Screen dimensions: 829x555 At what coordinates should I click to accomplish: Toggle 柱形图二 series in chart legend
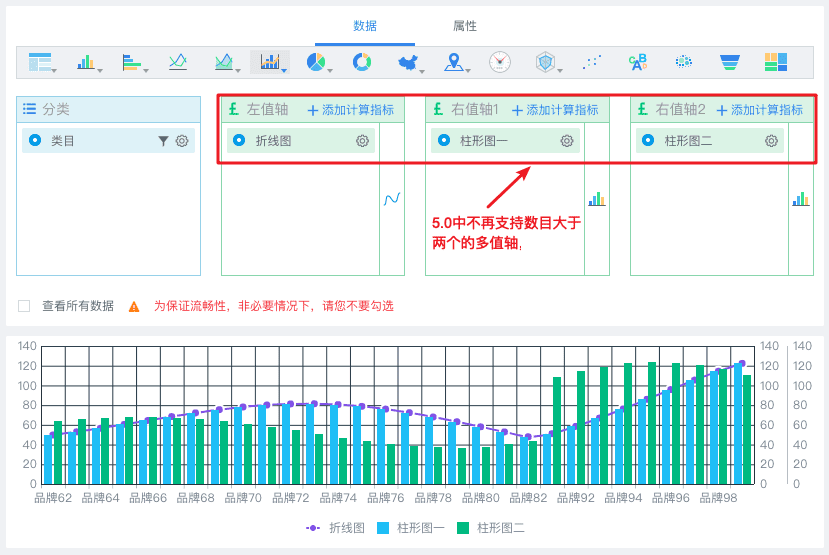click(x=491, y=528)
